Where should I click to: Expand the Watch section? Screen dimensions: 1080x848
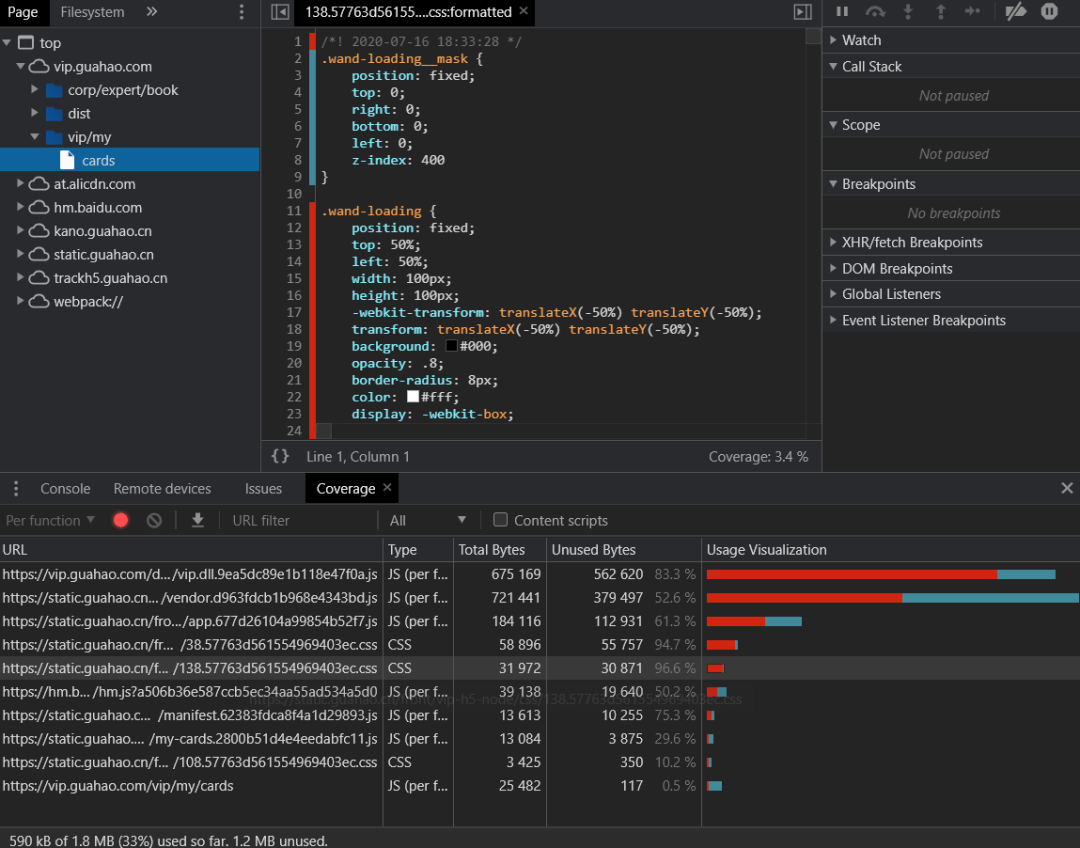tap(860, 40)
